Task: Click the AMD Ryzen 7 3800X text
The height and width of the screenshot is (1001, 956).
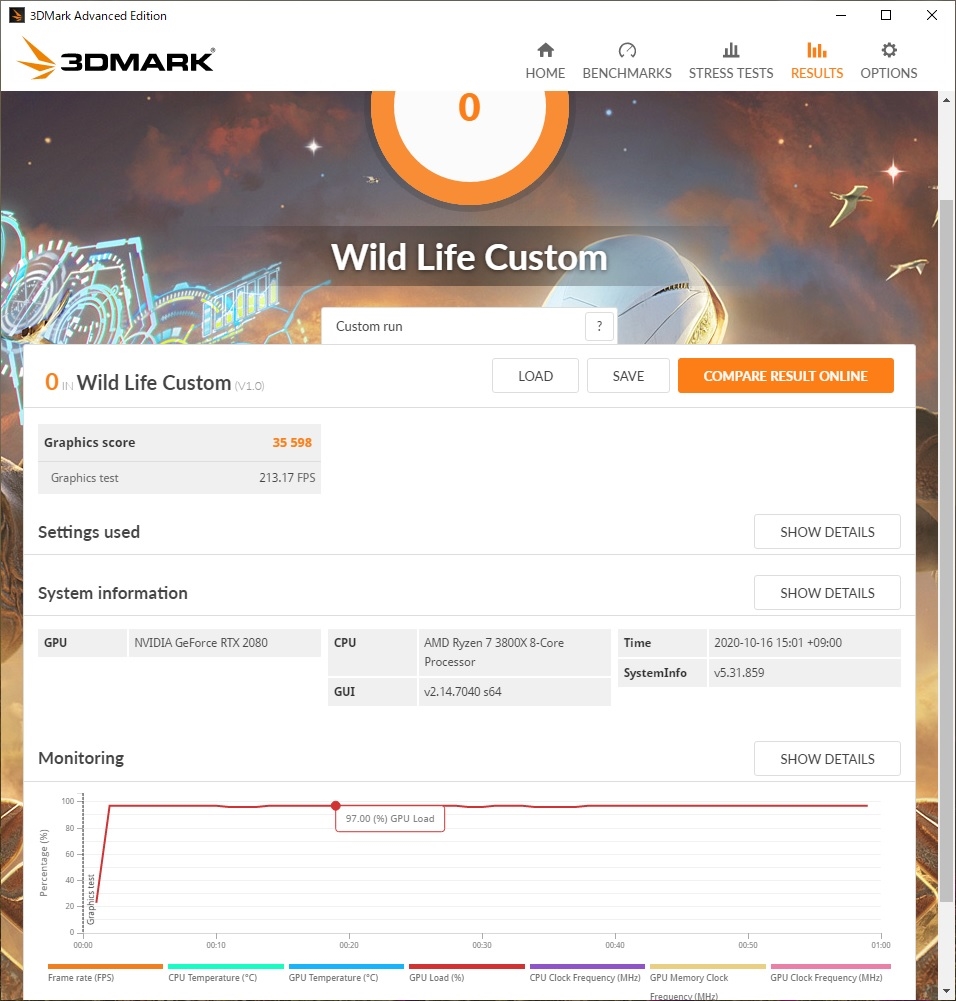Action: tap(494, 652)
